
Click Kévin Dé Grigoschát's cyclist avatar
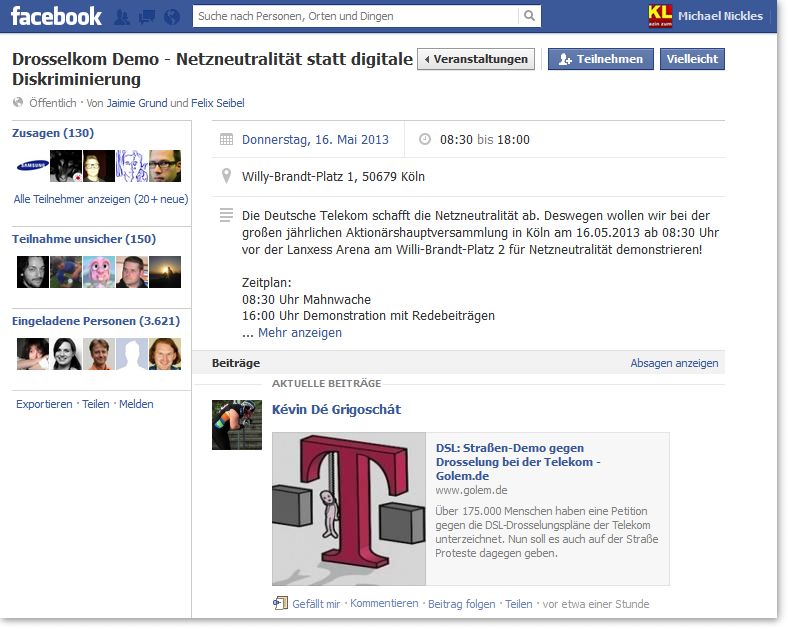tap(237, 425)
